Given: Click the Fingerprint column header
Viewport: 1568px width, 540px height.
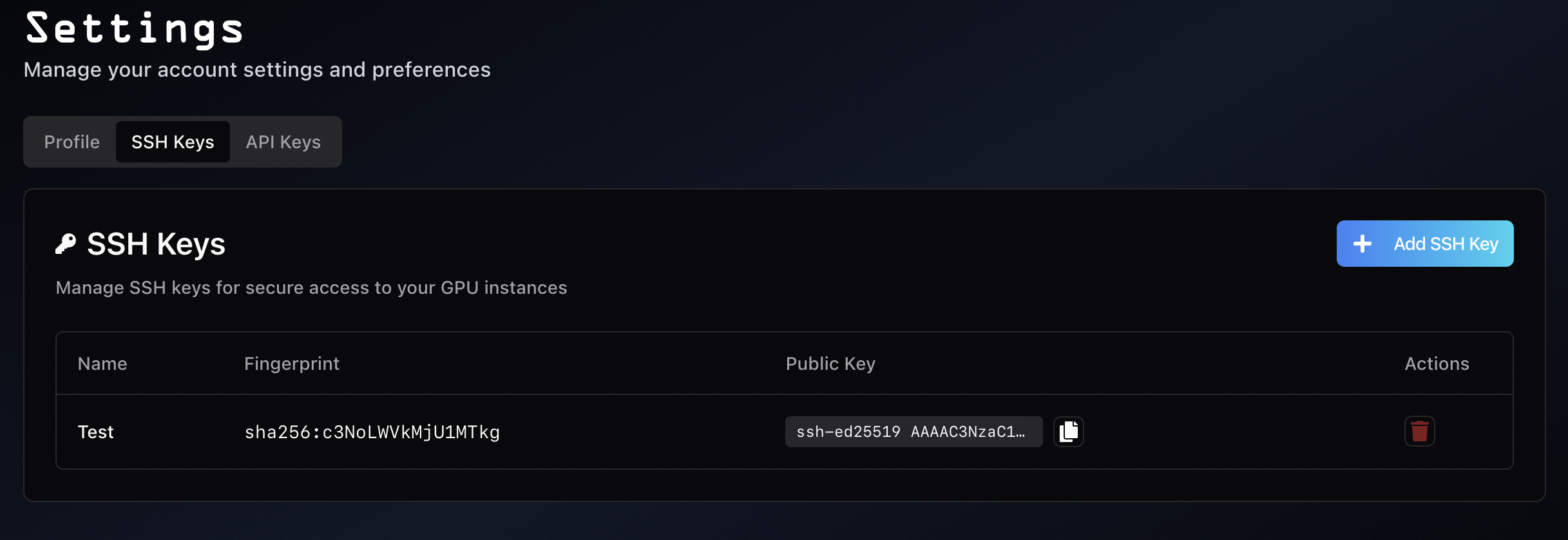Looking at the screenshot, I should 291,363.
